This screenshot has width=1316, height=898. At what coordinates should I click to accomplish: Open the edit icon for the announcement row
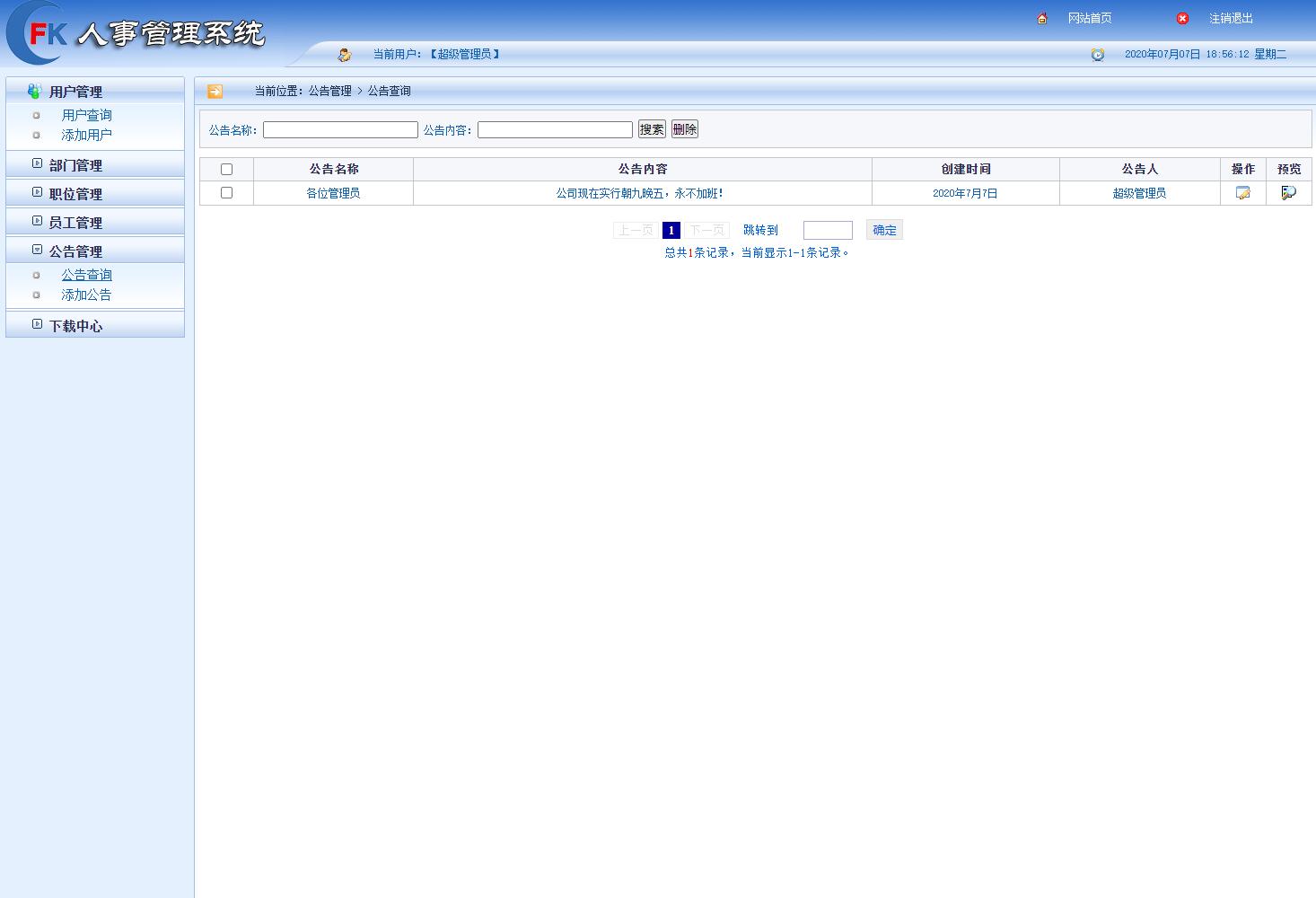pos(1242,191)
